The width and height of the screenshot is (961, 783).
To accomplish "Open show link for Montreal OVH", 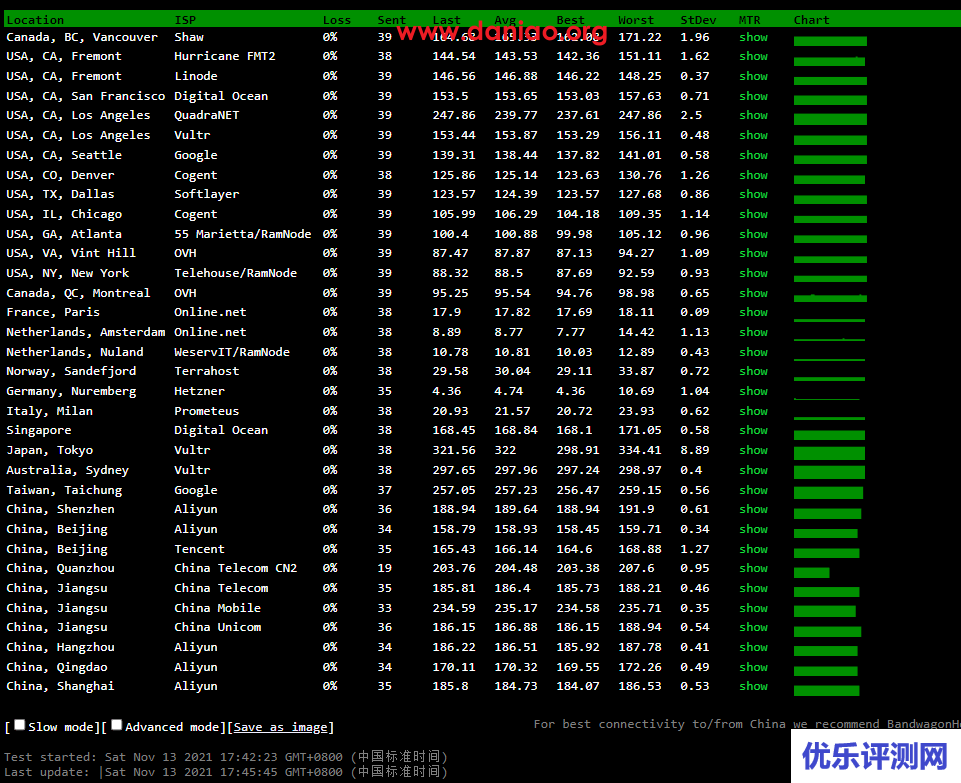I will coord(753,293).
